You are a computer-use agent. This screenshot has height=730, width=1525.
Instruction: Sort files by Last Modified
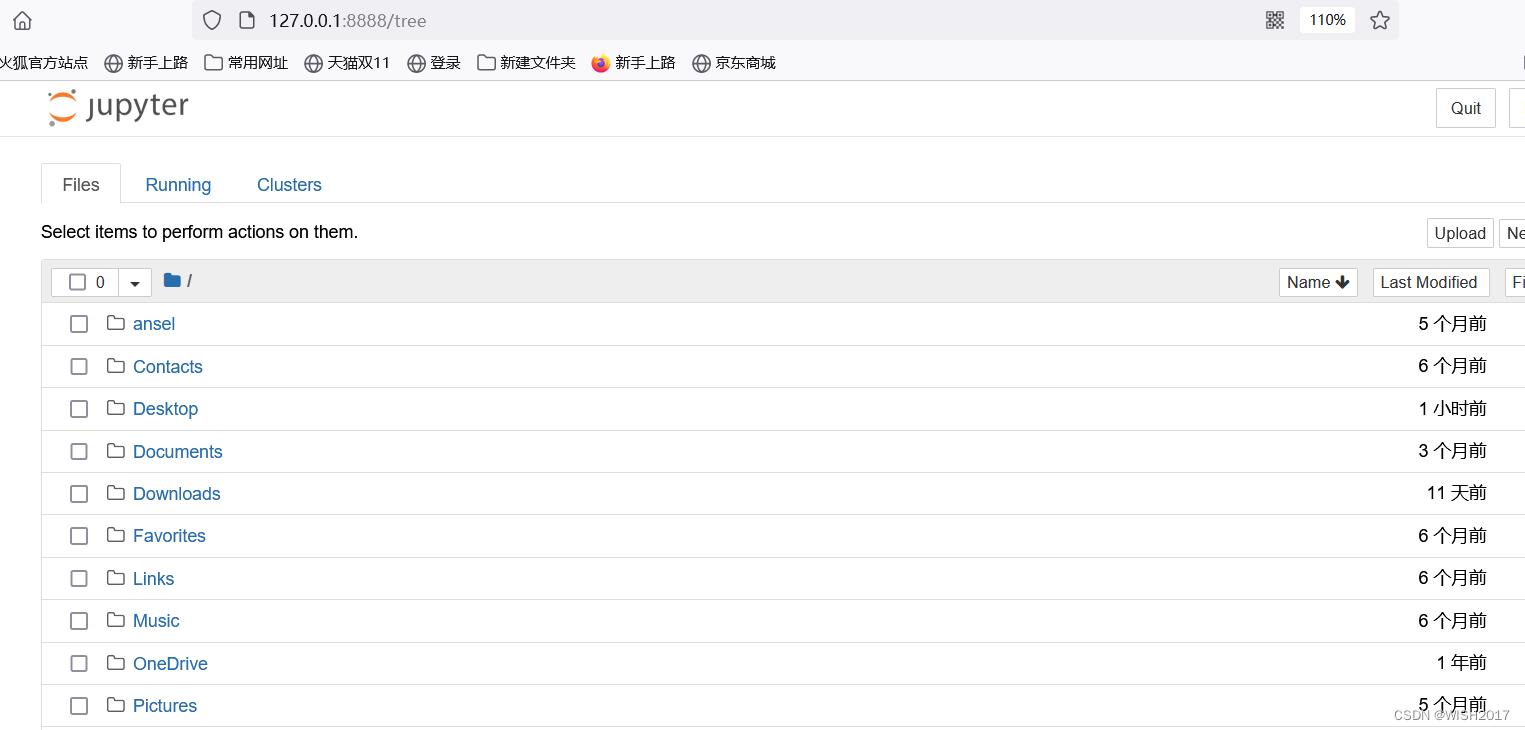[1431, 282]
